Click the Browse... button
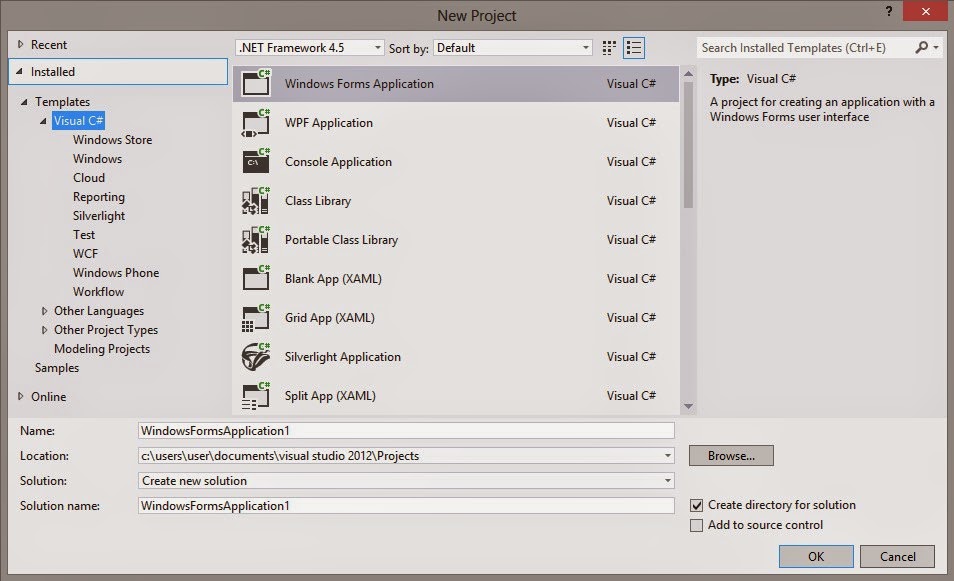Screen dimensions: 954x581 click(731, 456)
